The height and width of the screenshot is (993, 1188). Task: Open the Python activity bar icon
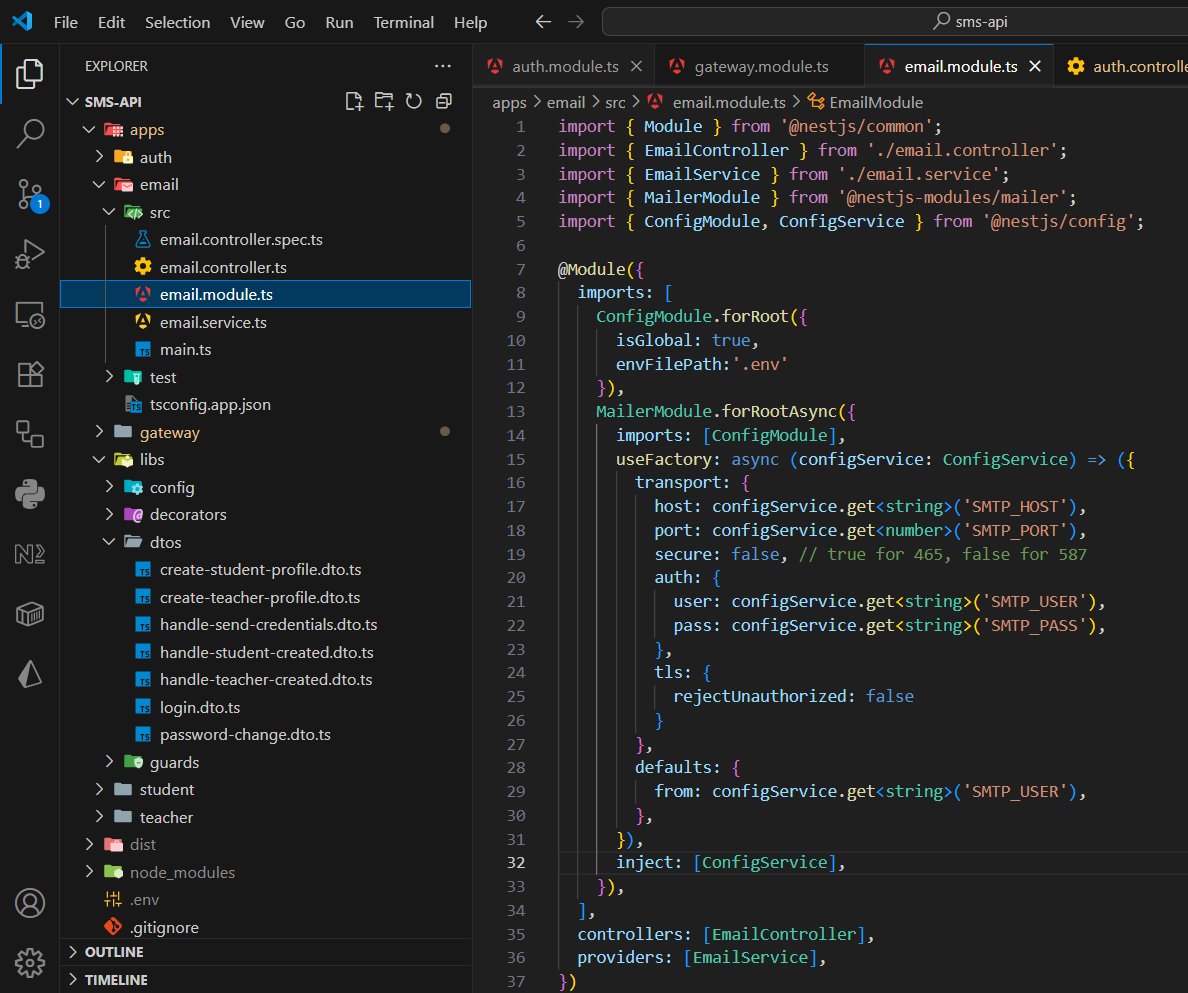[x=30, y=494]
